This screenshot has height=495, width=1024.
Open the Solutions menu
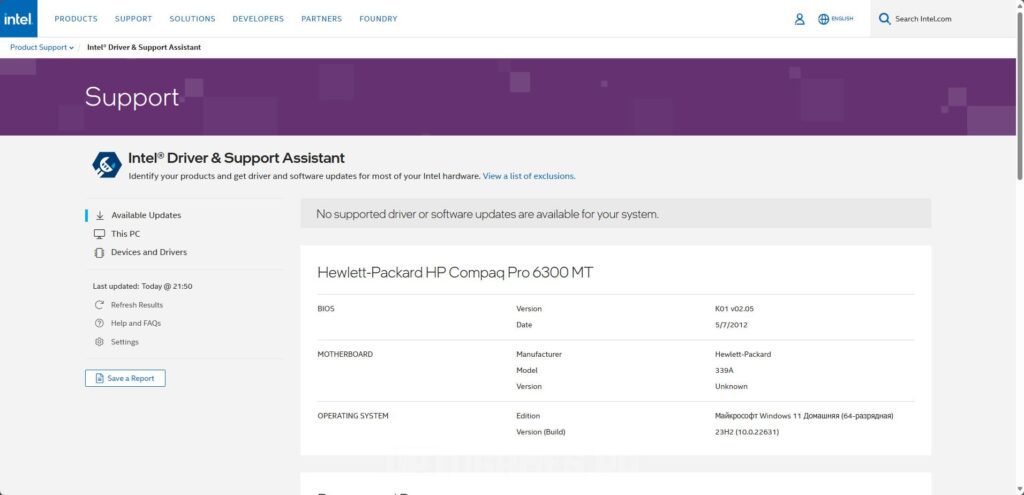[192, 19]
